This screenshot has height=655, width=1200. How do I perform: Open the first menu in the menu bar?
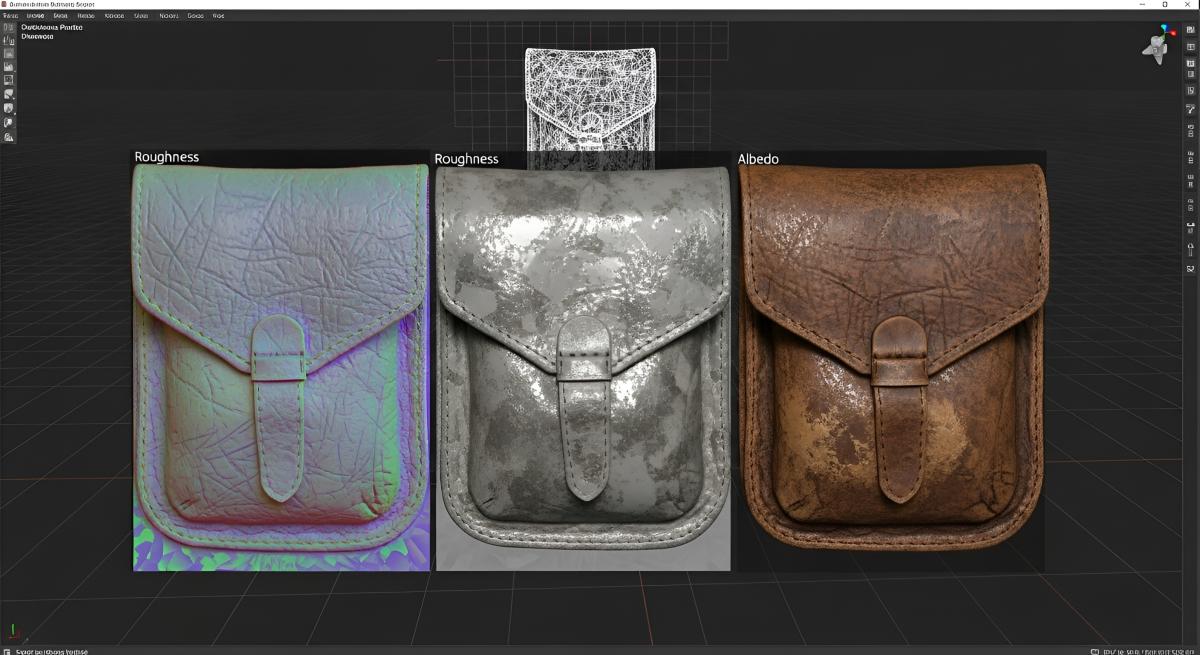9,16
